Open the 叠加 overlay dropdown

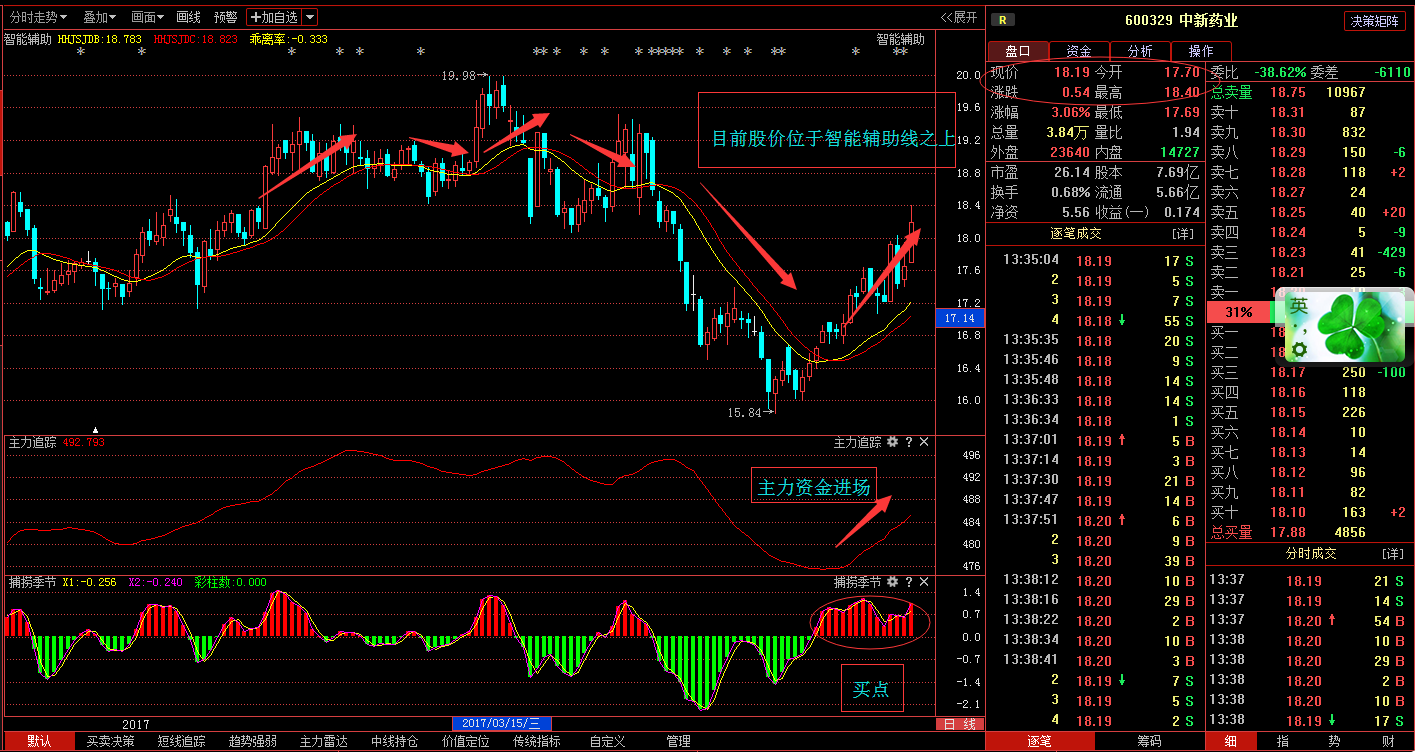99,17
